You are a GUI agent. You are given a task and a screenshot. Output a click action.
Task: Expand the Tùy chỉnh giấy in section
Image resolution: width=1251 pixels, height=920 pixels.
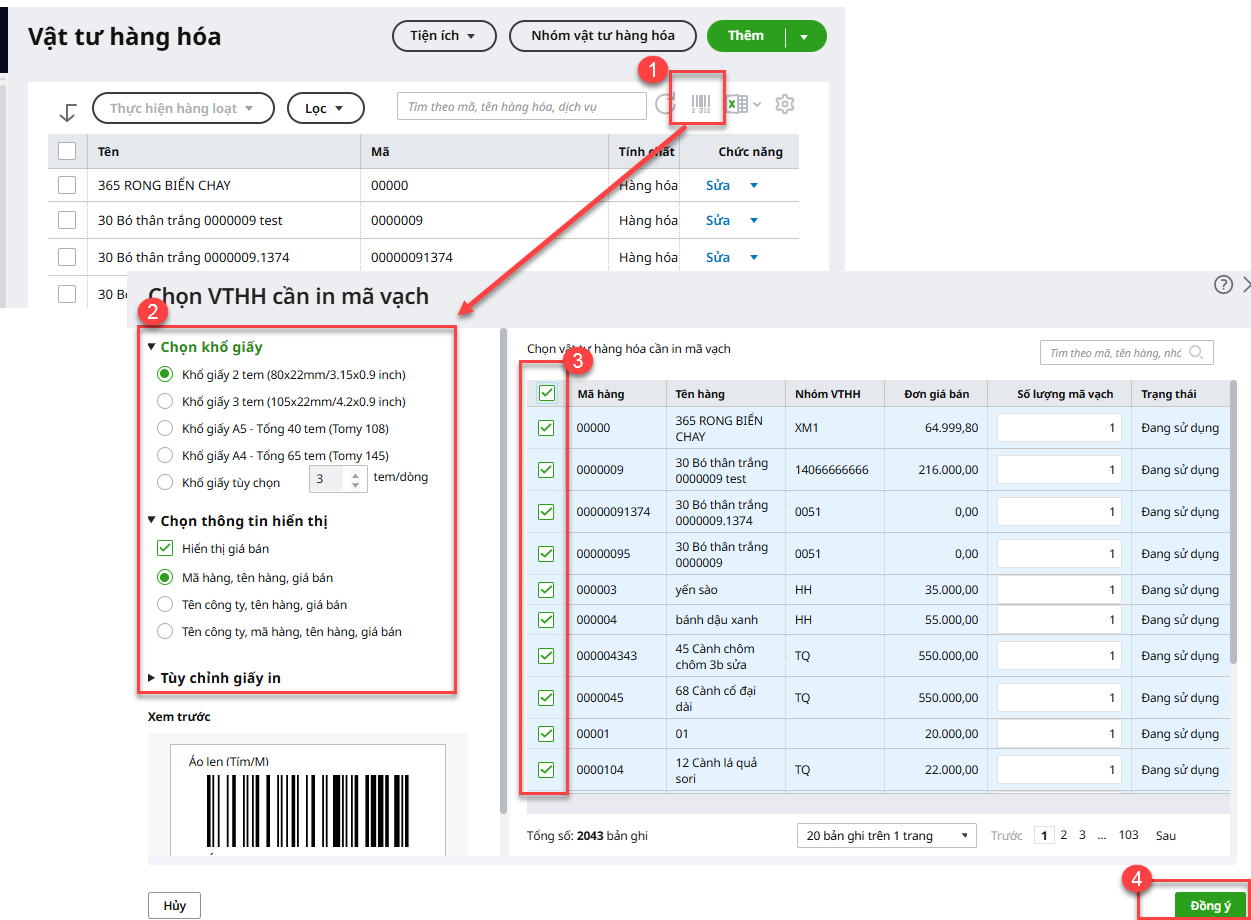pos(151,678)
